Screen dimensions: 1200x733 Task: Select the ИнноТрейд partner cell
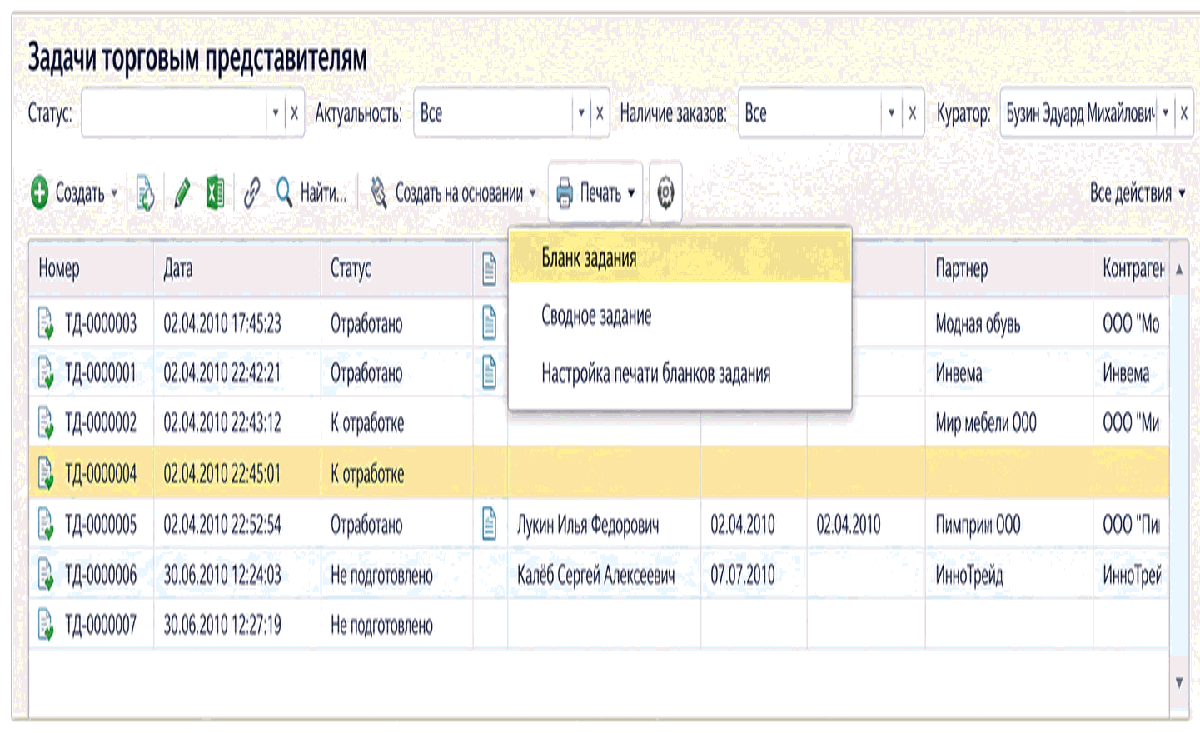coord(1010,575)
